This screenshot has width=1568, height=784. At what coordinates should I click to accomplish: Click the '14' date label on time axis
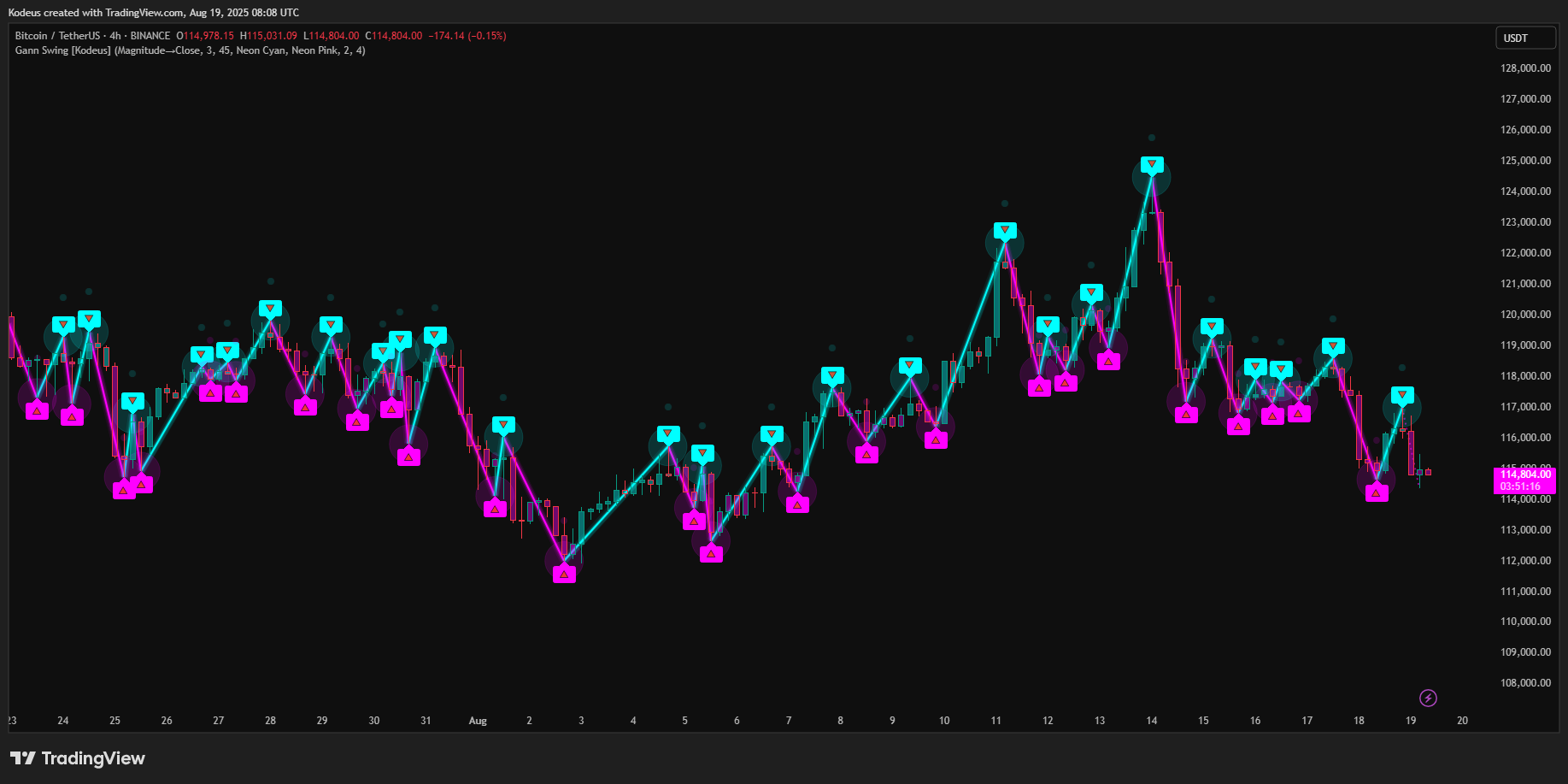(x=1152, y=721)
